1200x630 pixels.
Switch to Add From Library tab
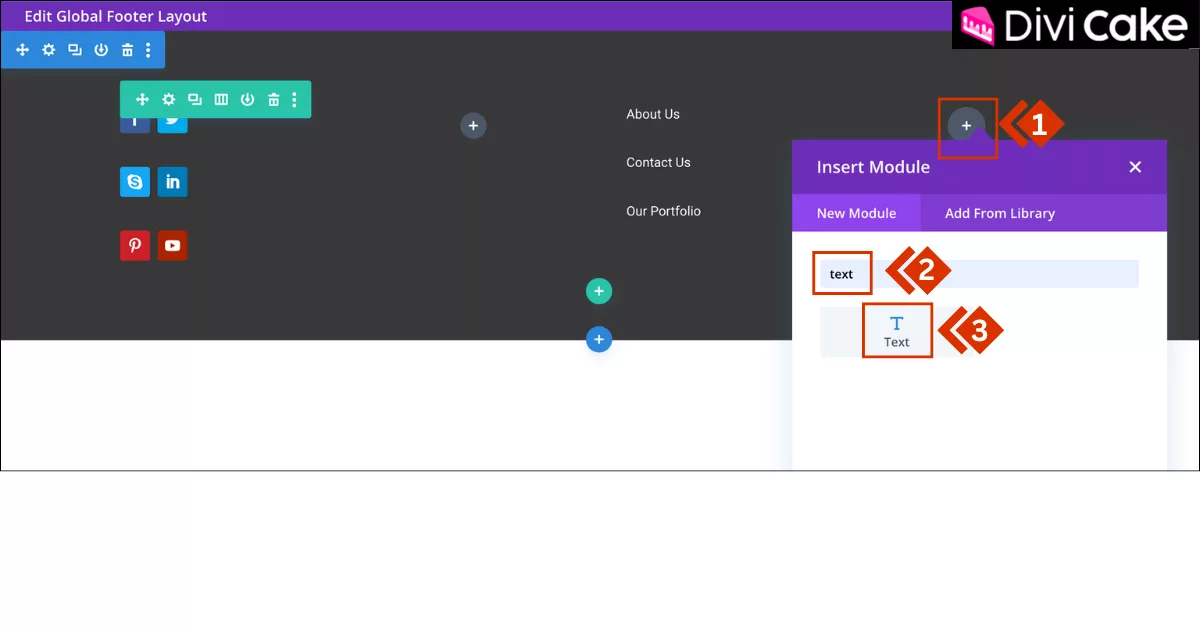(x=1000, y=213)
